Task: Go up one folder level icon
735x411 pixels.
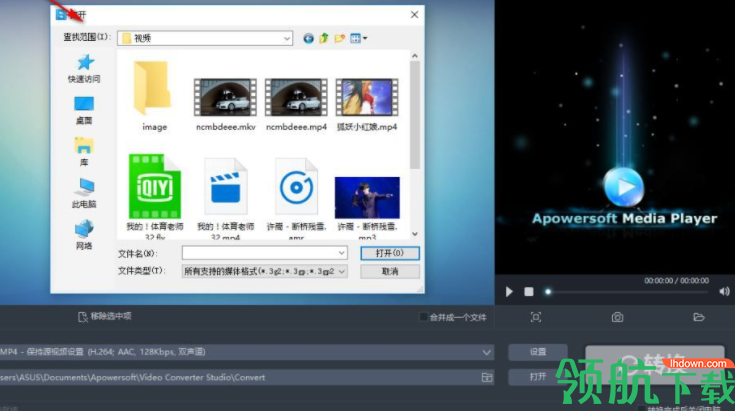Action: coord(324,38)
